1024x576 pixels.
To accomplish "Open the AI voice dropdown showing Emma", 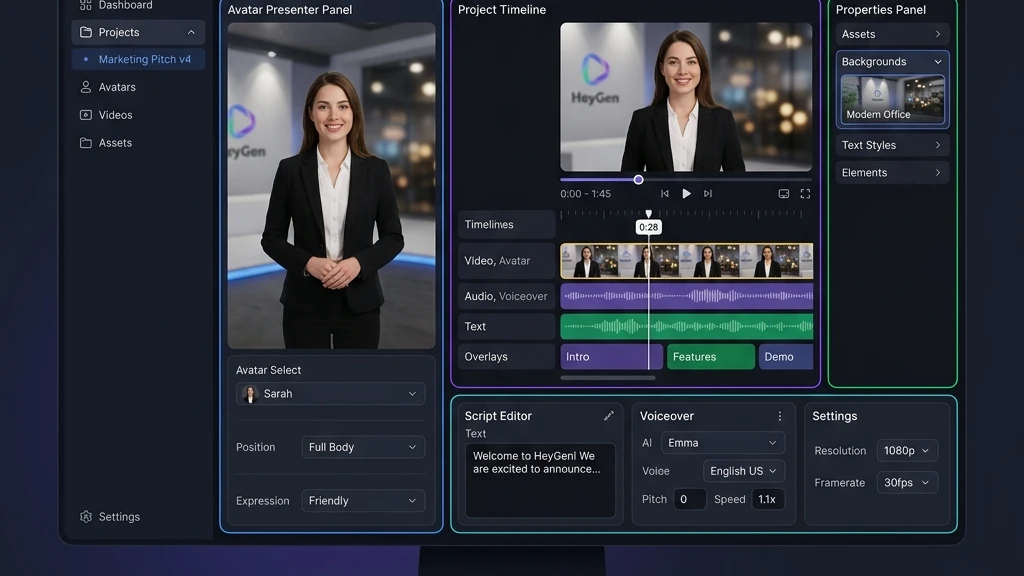I will click(x=723, y=443).
